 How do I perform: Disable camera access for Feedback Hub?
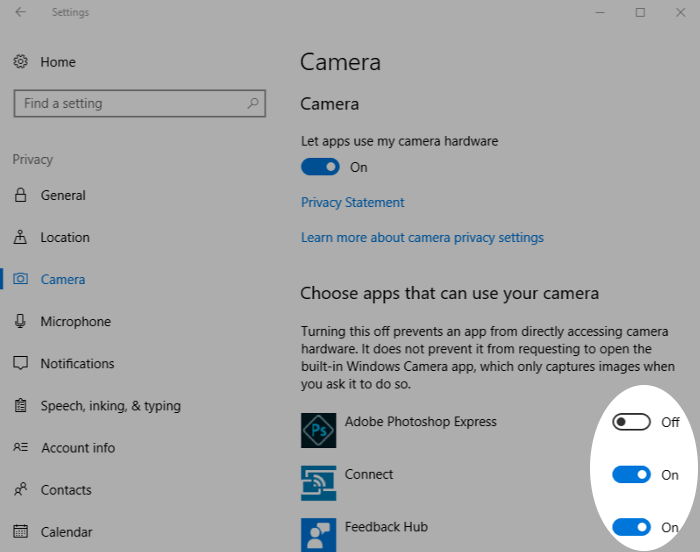point(631,527)
